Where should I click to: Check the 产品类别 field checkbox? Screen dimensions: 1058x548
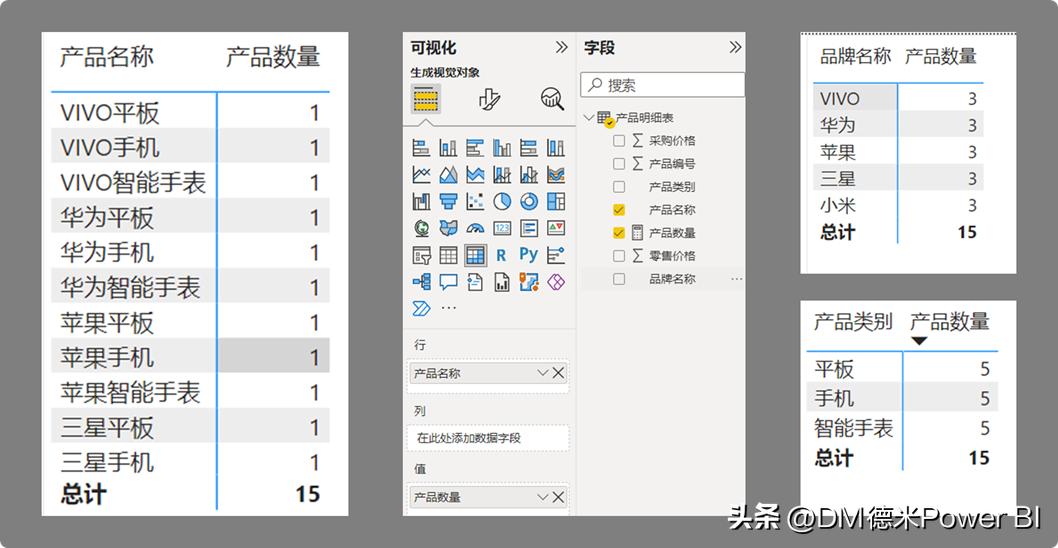coord(619,186)
